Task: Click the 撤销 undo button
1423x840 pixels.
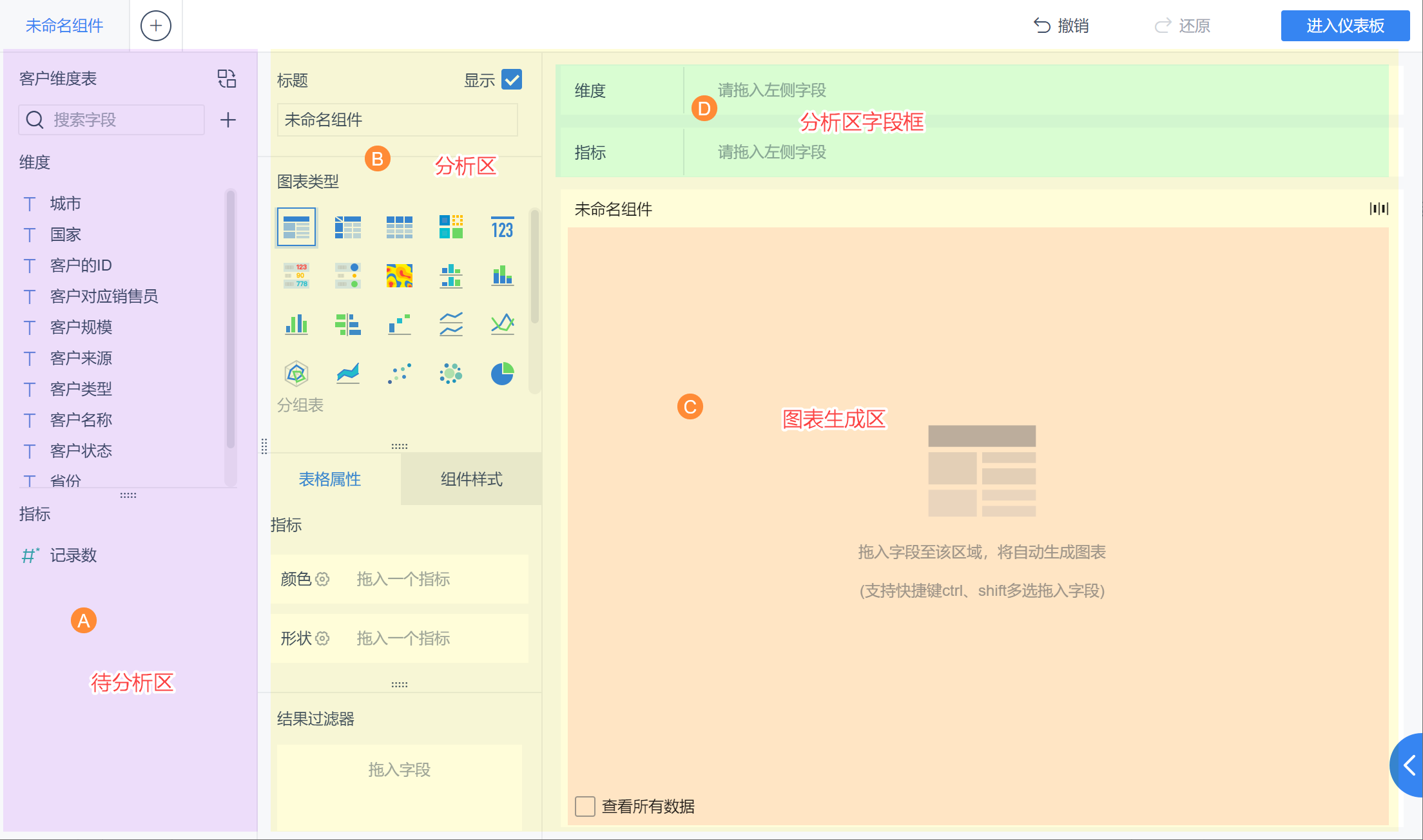Action: point(1061,26)
